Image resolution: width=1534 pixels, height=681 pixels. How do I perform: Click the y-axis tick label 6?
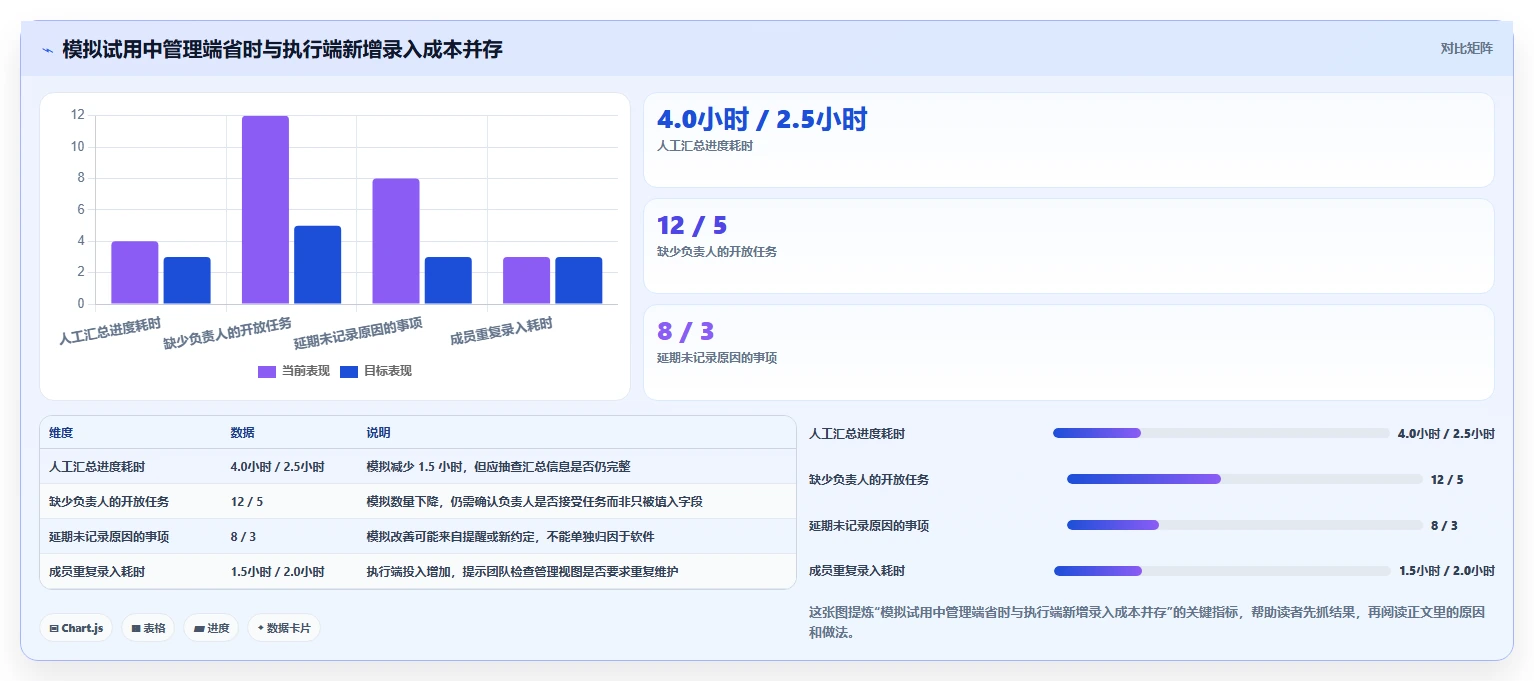(x=81, y=210)
